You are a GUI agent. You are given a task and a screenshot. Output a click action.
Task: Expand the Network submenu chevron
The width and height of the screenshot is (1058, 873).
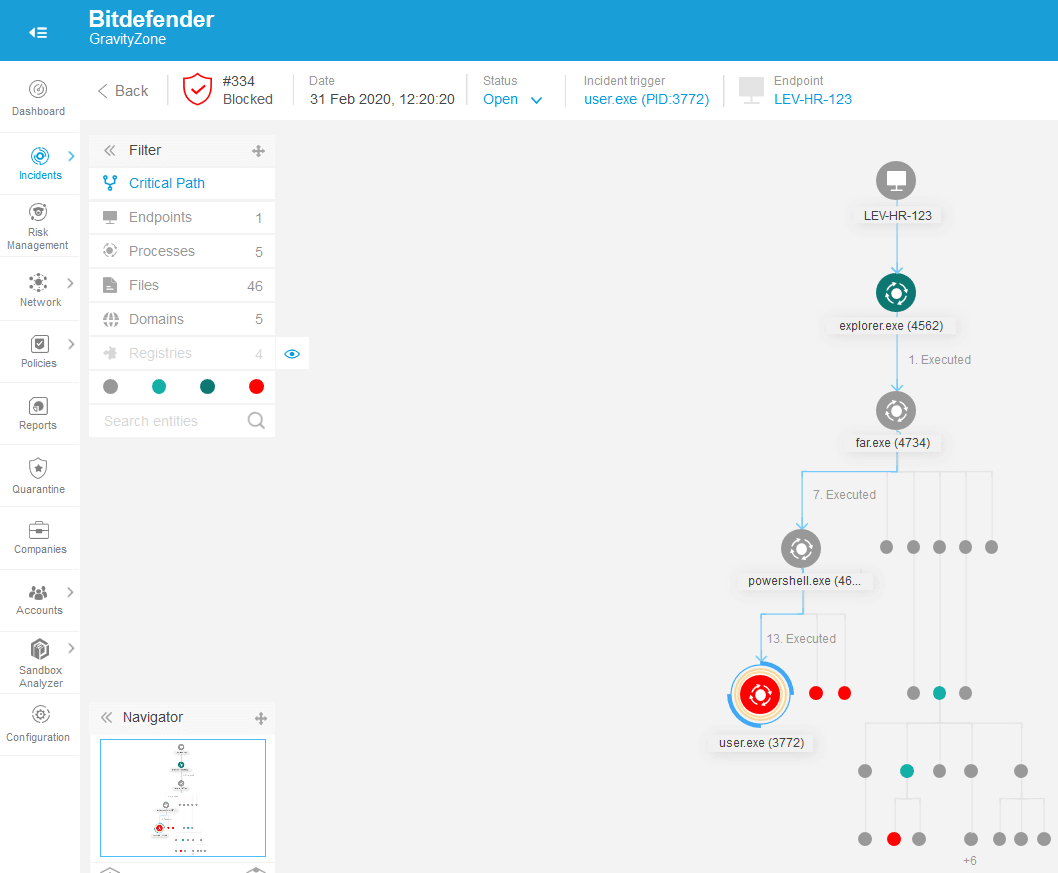(70, 283)
